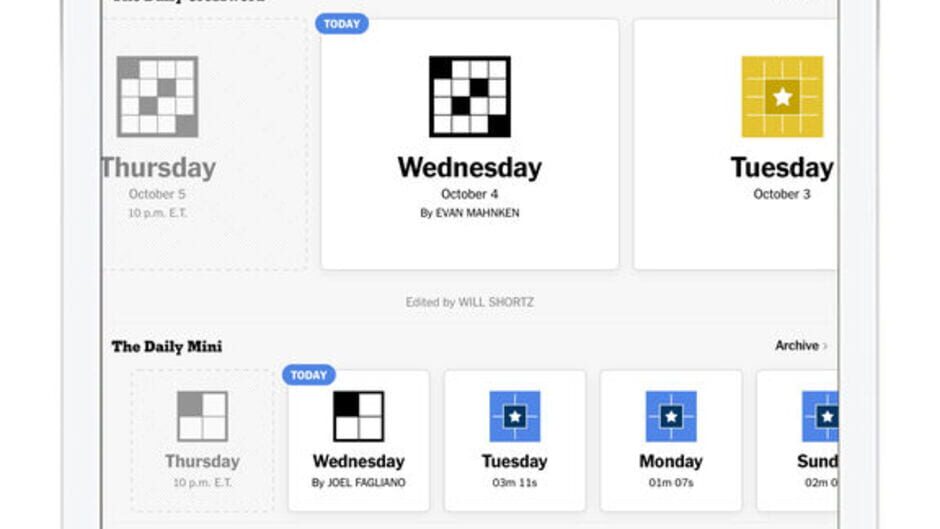The width and height of the screenshot is (940, 529).
Task: Click the By JOEL FAGLIANO byline
Action: coord(358,483)
